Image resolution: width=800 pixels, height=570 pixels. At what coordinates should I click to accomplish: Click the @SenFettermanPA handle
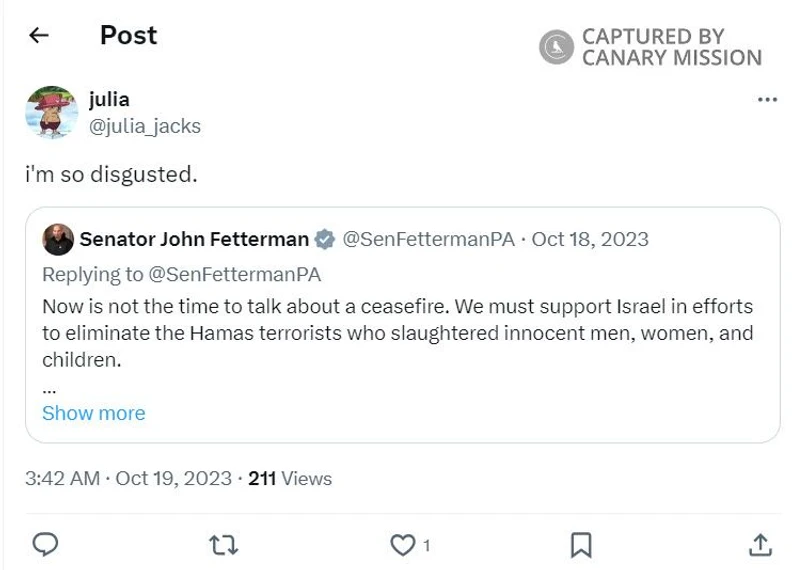coord(429,239)
